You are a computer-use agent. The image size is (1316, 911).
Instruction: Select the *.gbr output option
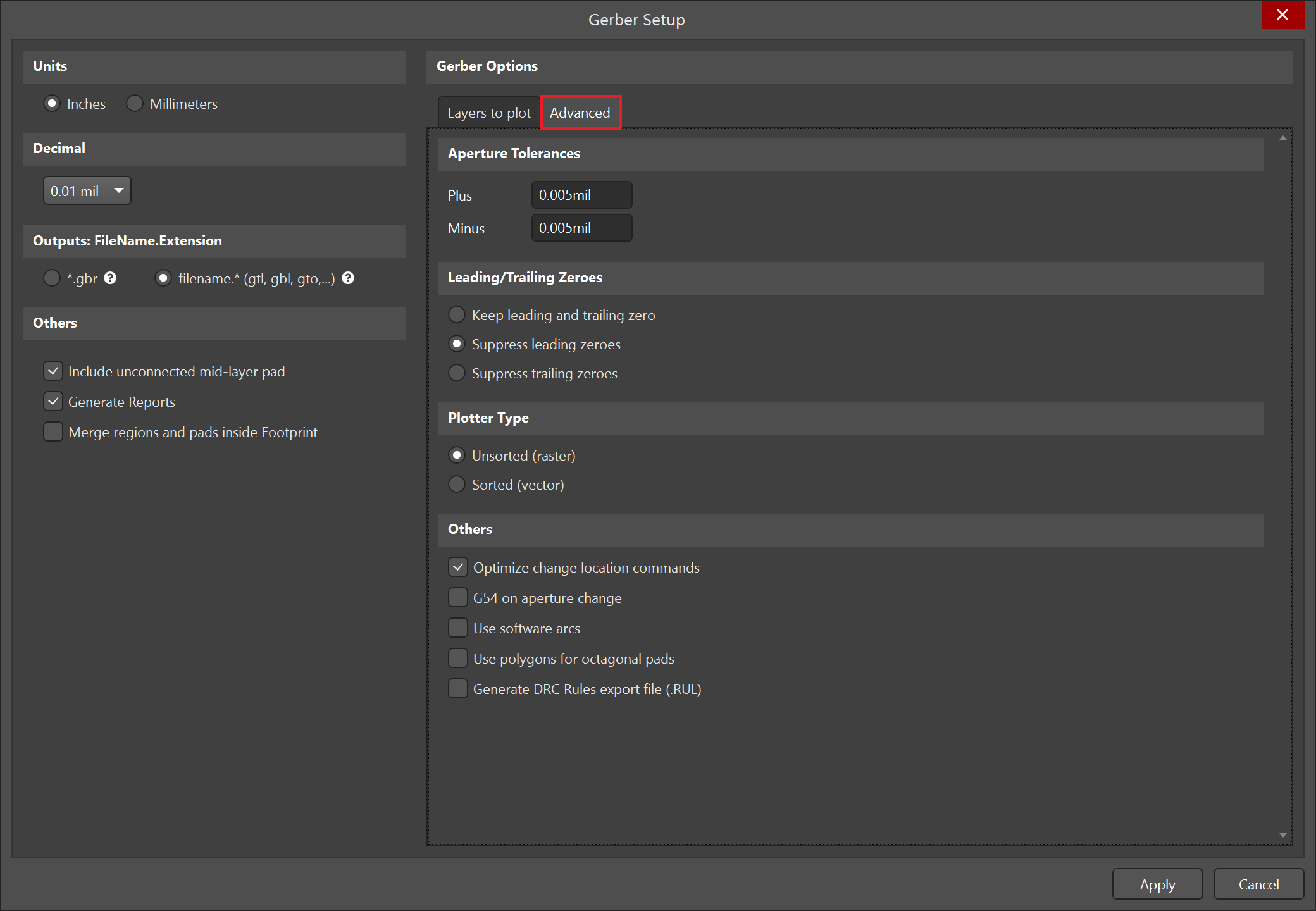[x=52, y=278]
